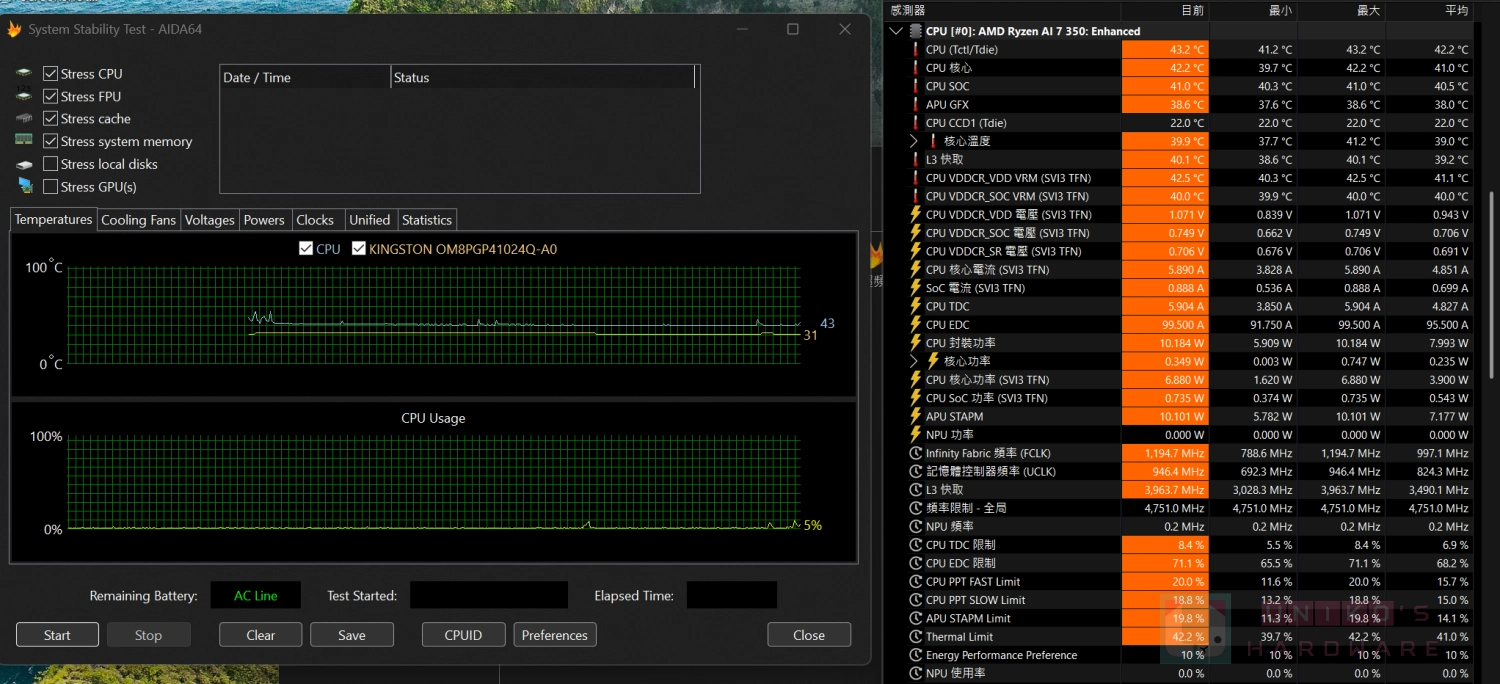
Task: Click the Elapsed Time field
Action: coord(732,595)
